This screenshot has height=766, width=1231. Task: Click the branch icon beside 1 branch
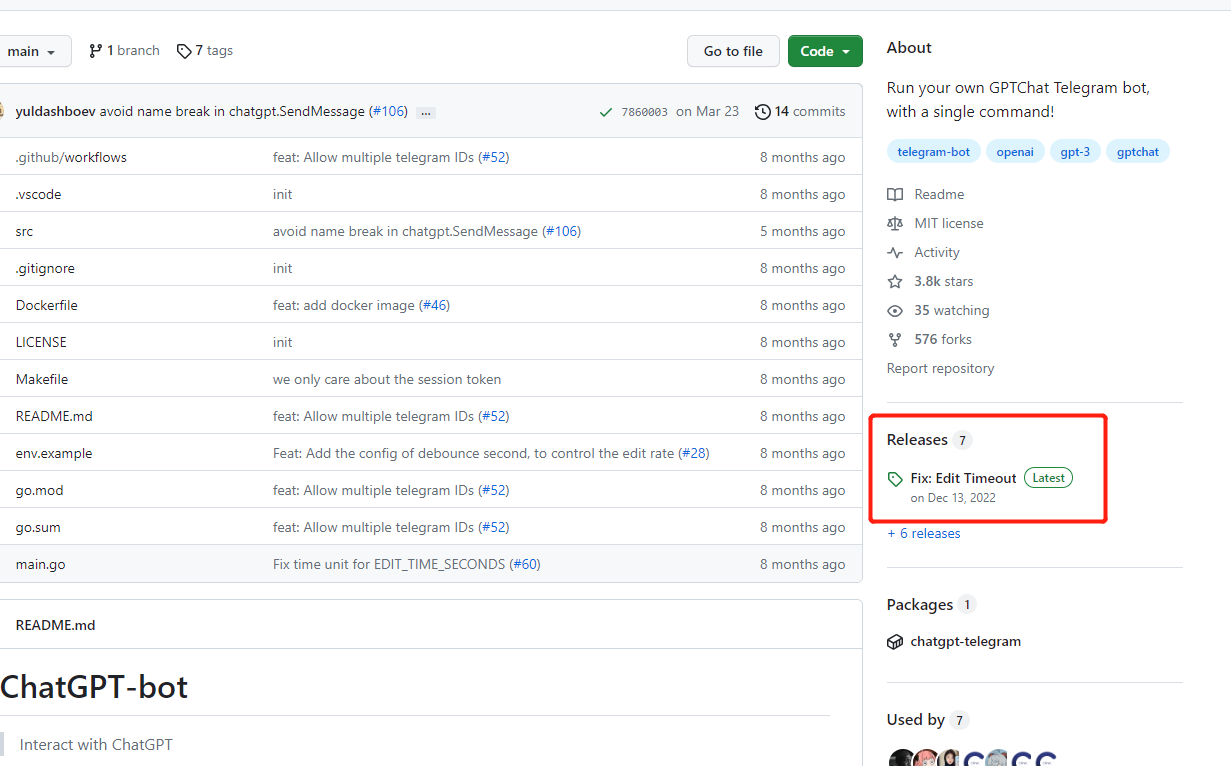95,51
